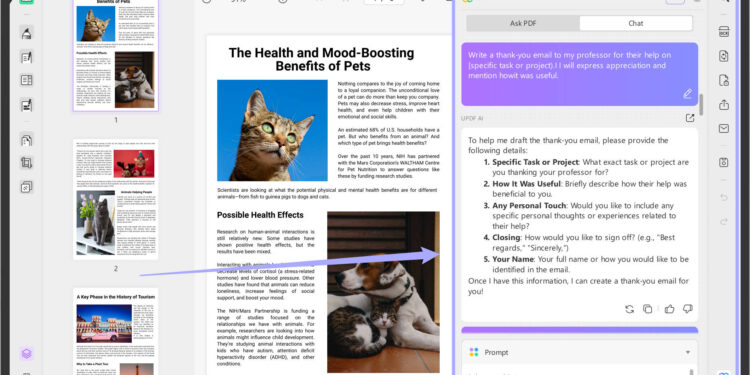Expand the Prompt dropdown arrow

[x=688, y=353]
